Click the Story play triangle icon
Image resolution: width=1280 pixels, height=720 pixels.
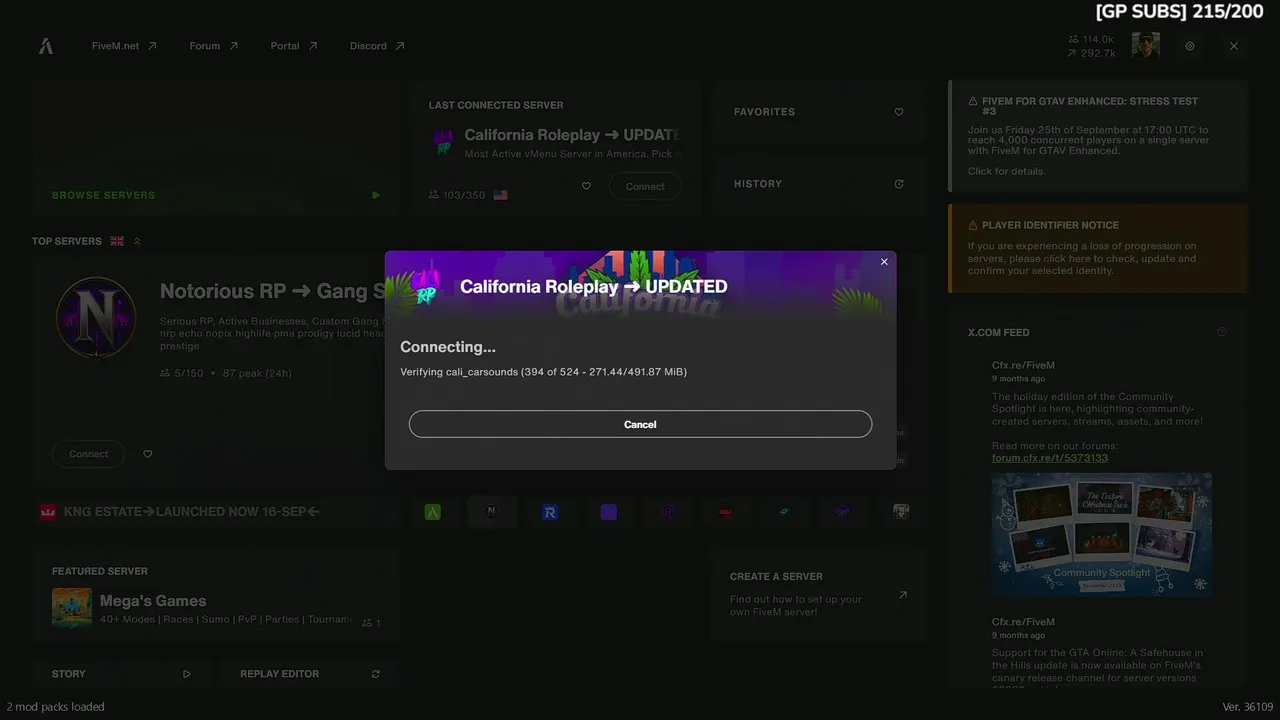pyautogui.click(x=186, y=674)
